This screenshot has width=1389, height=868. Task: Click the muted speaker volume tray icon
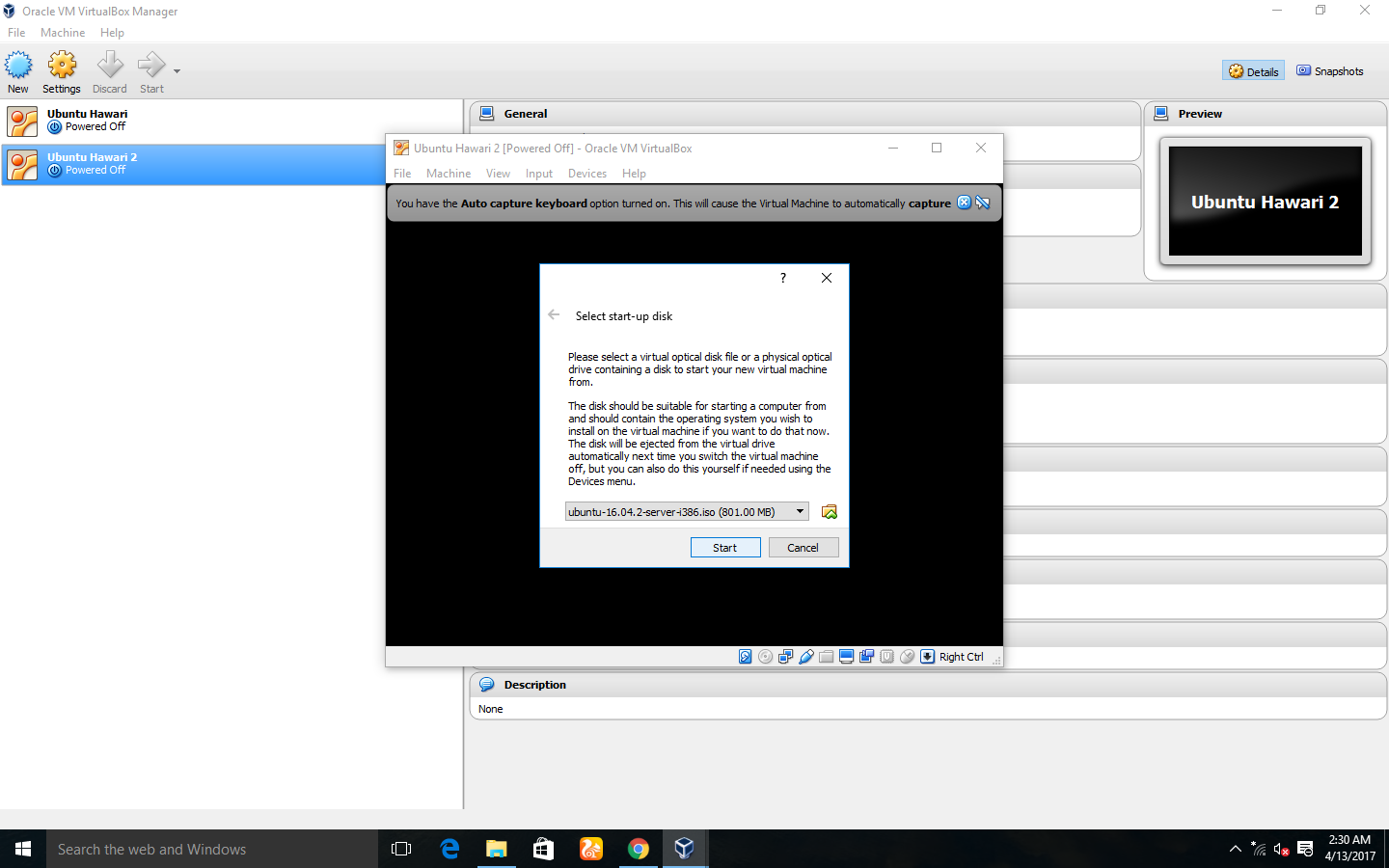pyautogui.click(x=1282, y=849)
